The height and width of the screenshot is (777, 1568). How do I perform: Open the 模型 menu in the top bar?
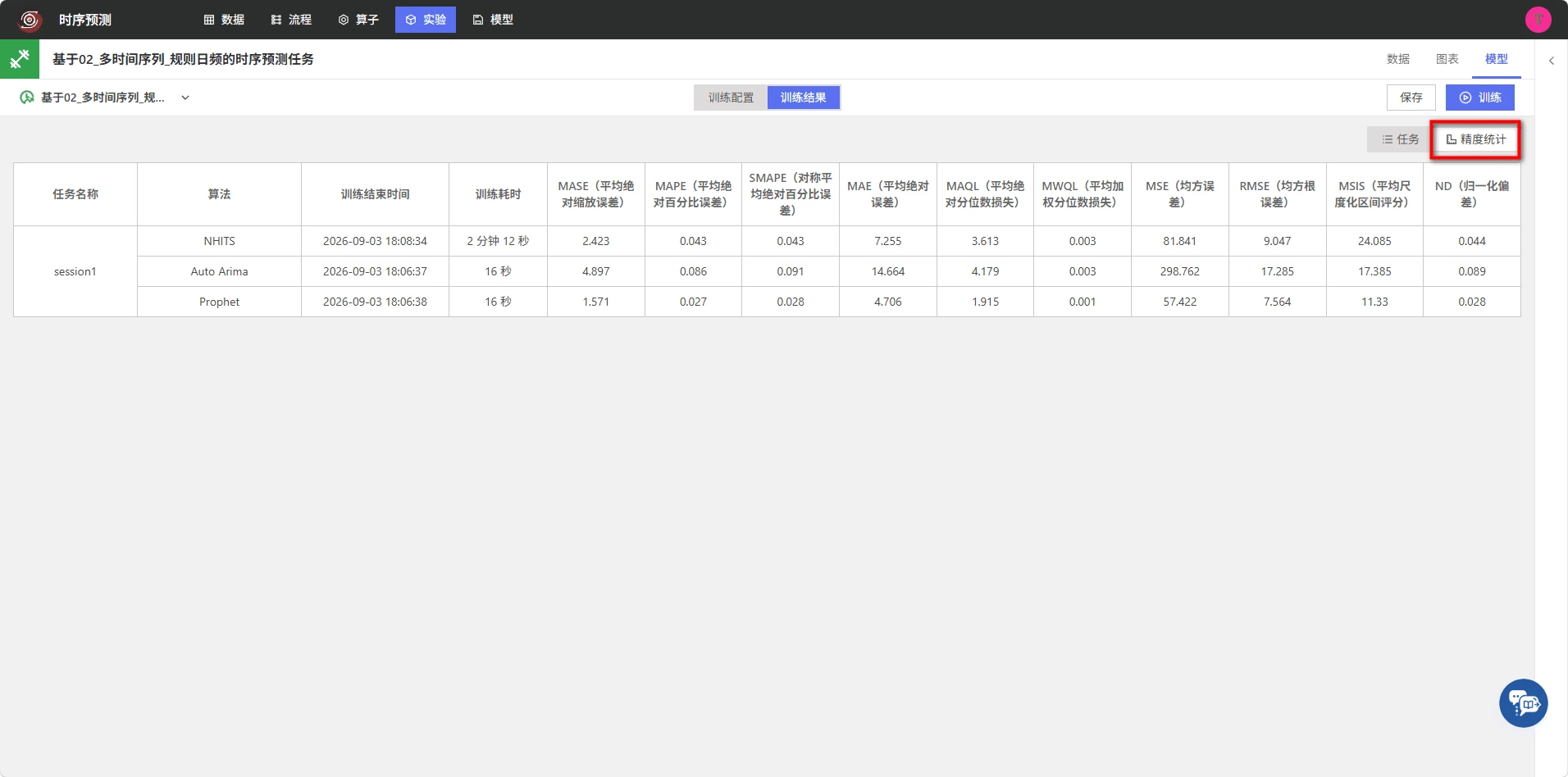493,20
